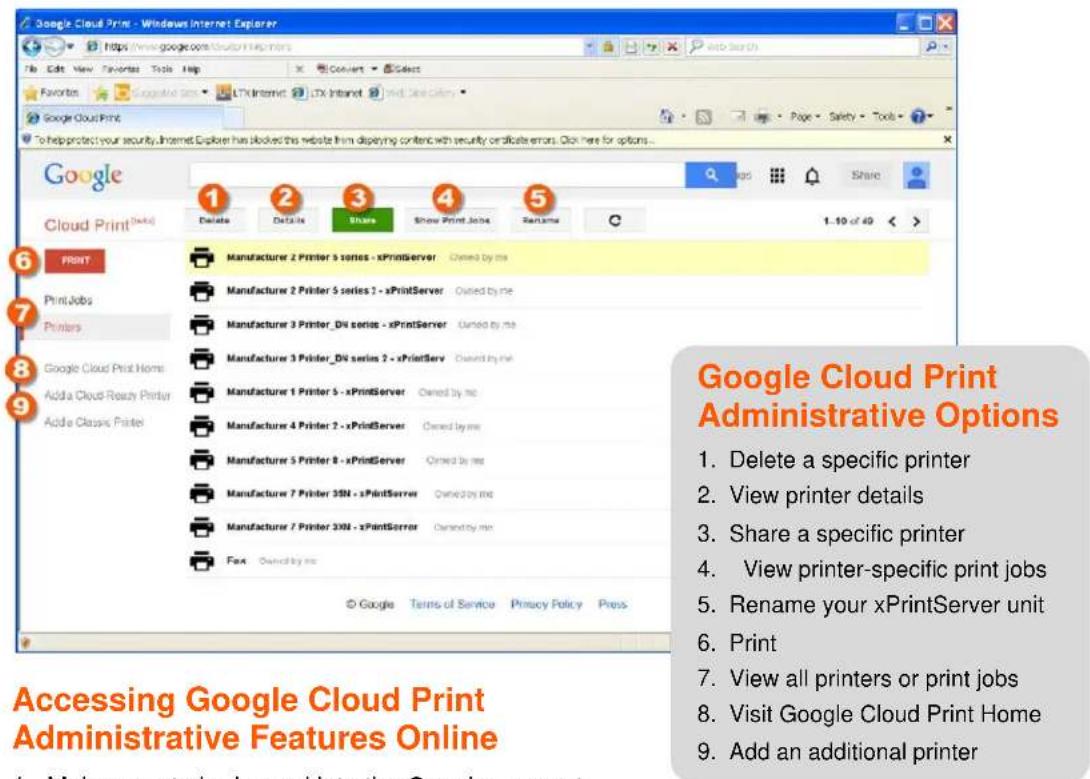Open the Privacy Policy link
This screenshot has width=1090, height=779.
pos(546,604)
